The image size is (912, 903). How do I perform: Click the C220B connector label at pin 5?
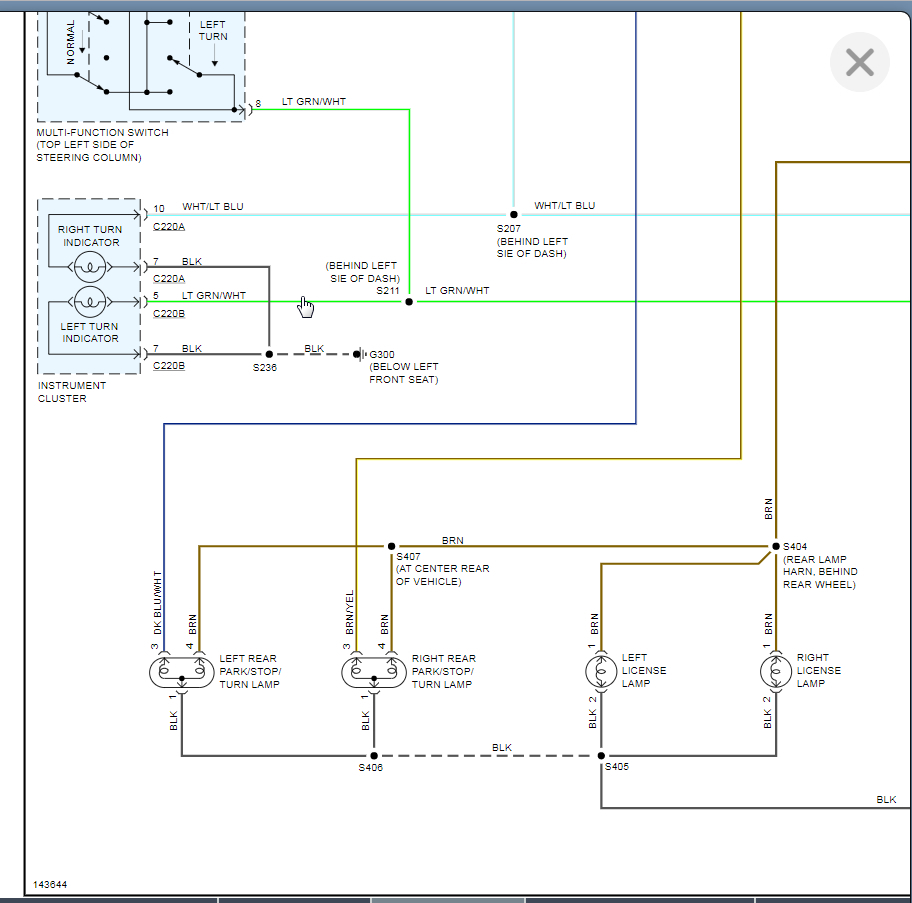(x=168, y=314)
